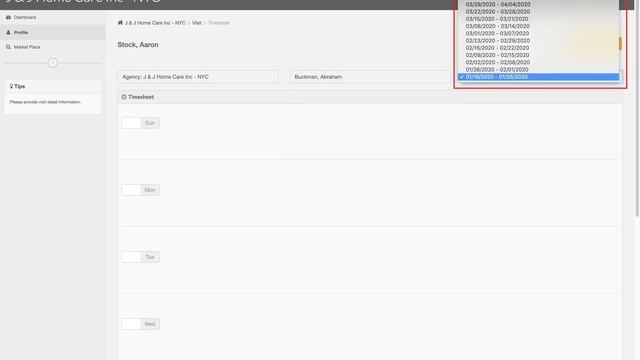Open J & J Home Care breadcrumb link
The image size is (640, 360).
155,23
